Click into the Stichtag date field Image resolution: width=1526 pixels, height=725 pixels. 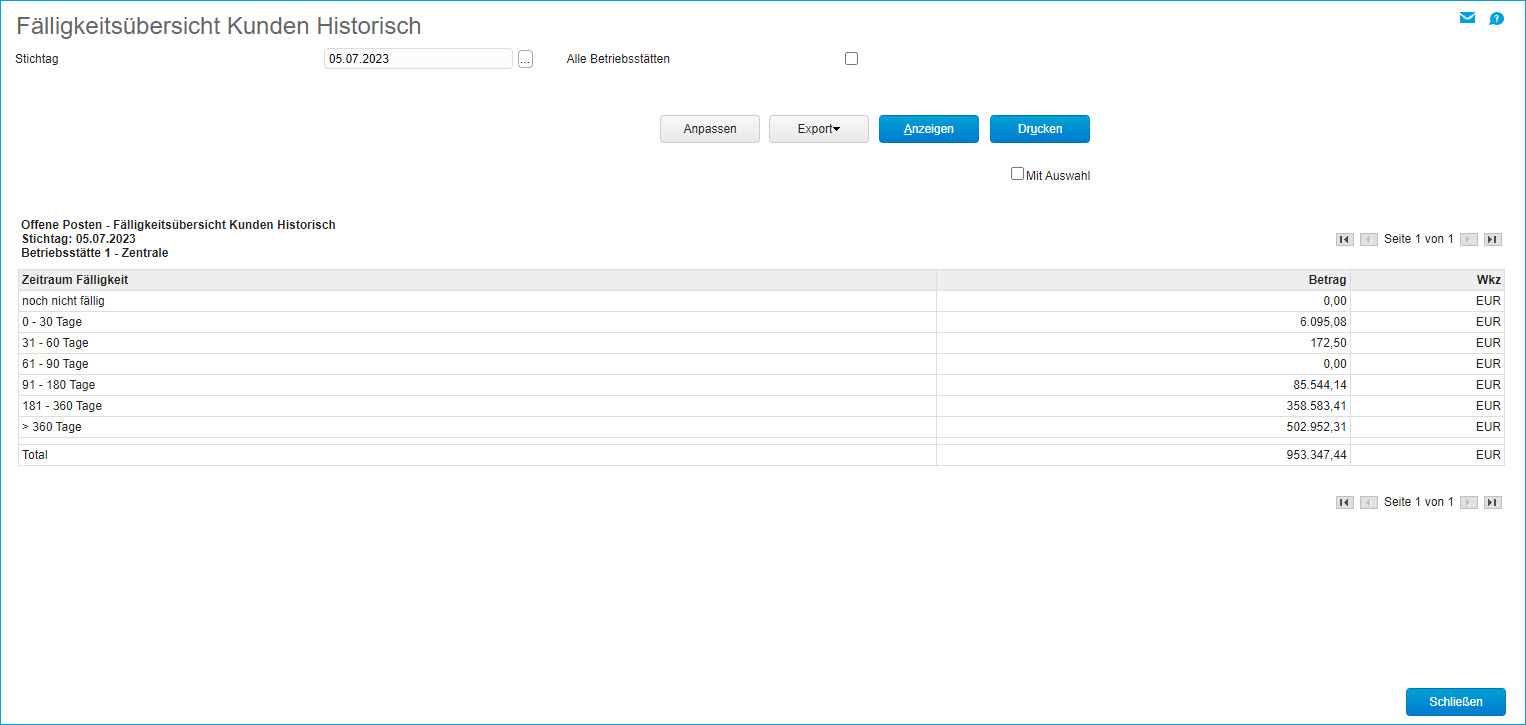tap(418, 59)
